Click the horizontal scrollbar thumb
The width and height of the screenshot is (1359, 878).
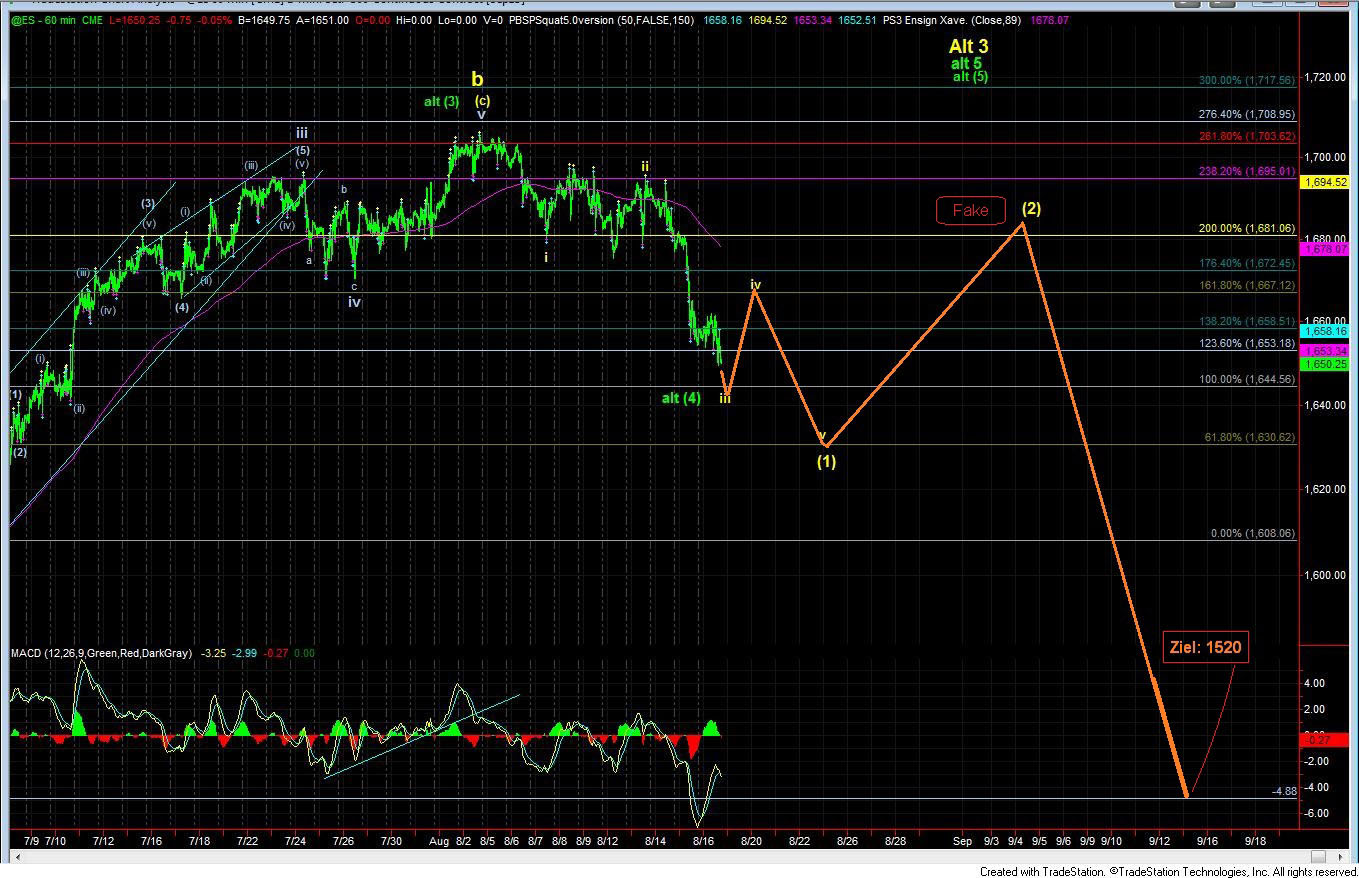(1317, 857)
